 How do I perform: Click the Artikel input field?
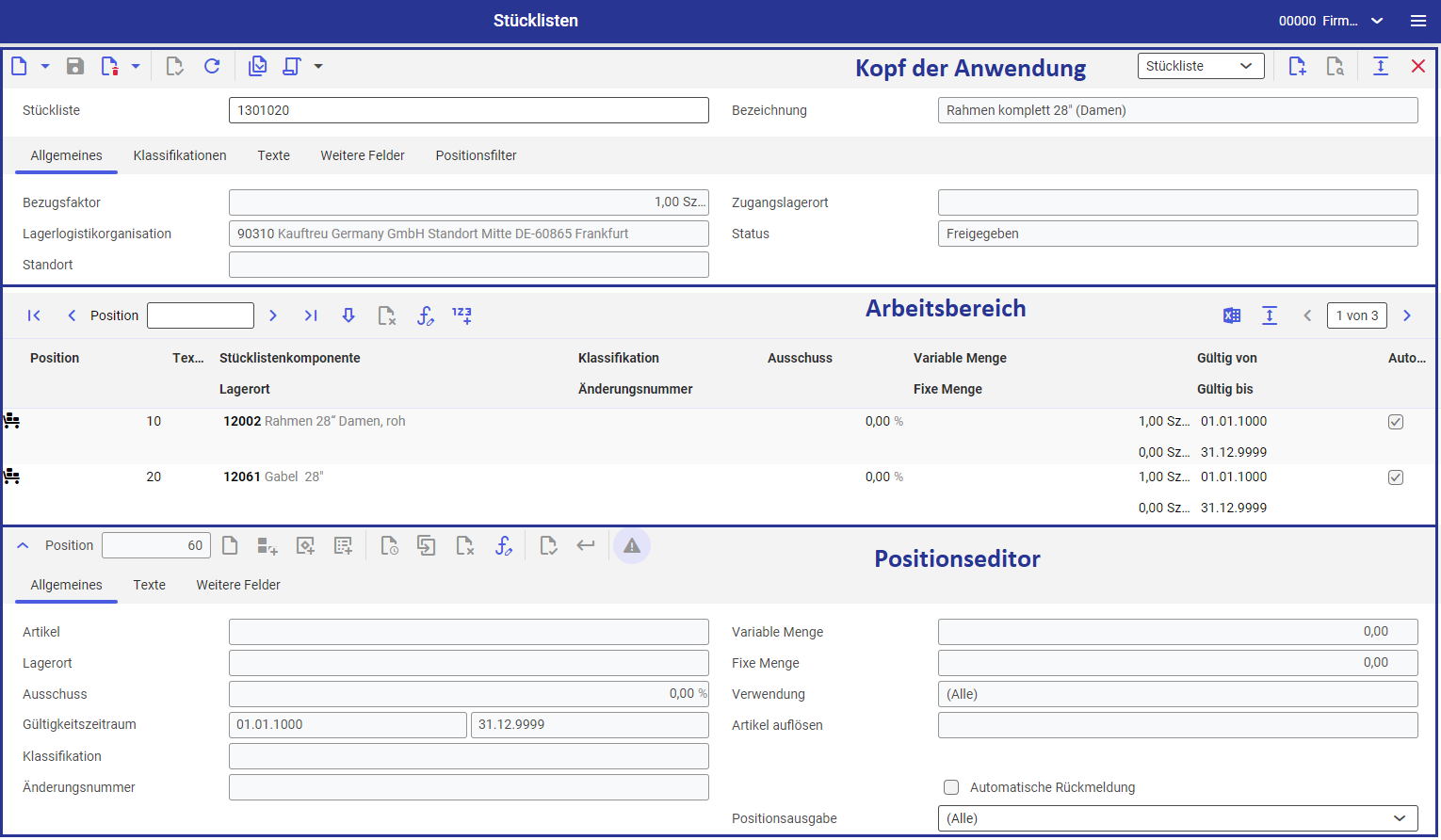[x=469, y=632]
